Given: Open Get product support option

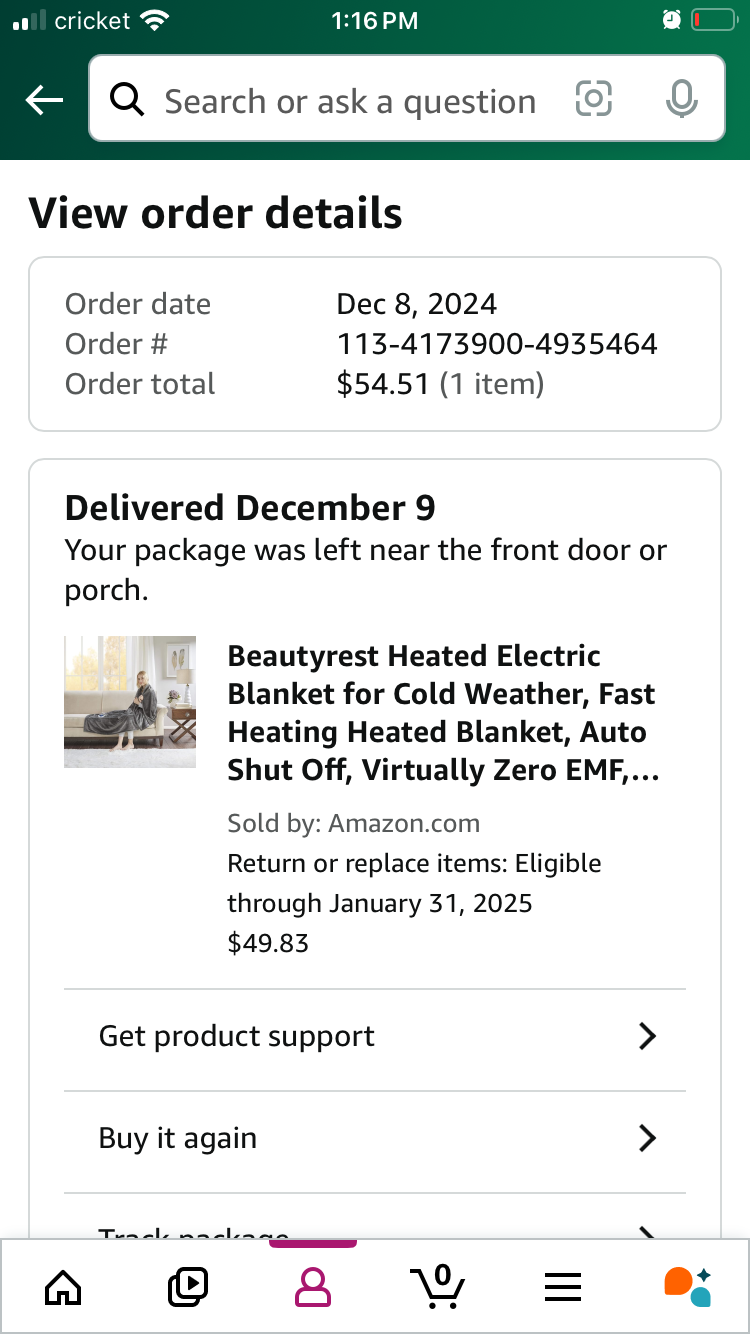Looking at the screenshot, I should tap(375, 1036).
